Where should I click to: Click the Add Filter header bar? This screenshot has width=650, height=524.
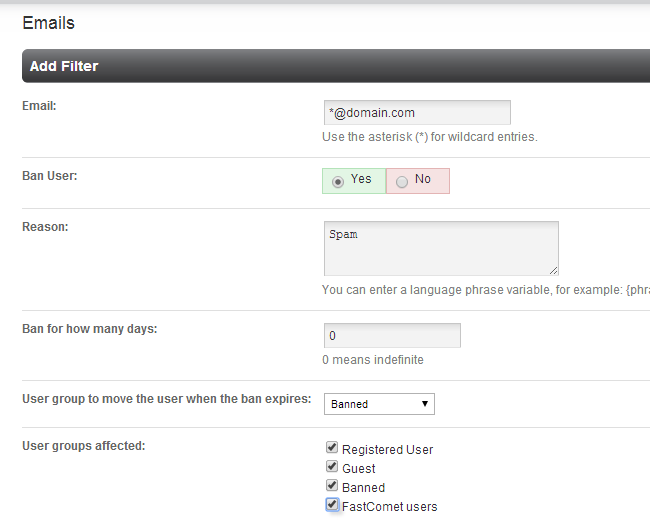click(x=336, y=66)
